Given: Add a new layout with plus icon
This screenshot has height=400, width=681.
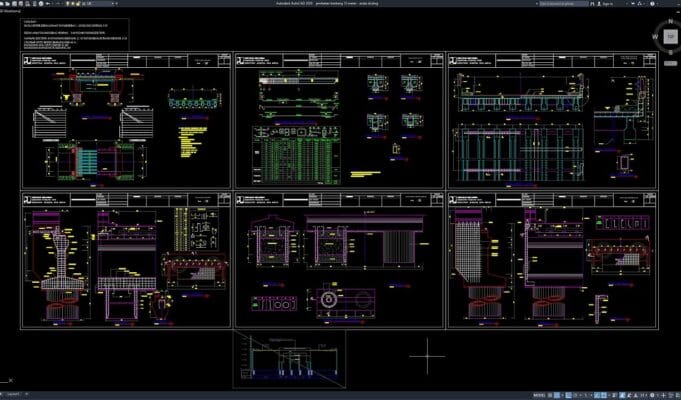Looking at the screenshot, I should pos(24,395).
